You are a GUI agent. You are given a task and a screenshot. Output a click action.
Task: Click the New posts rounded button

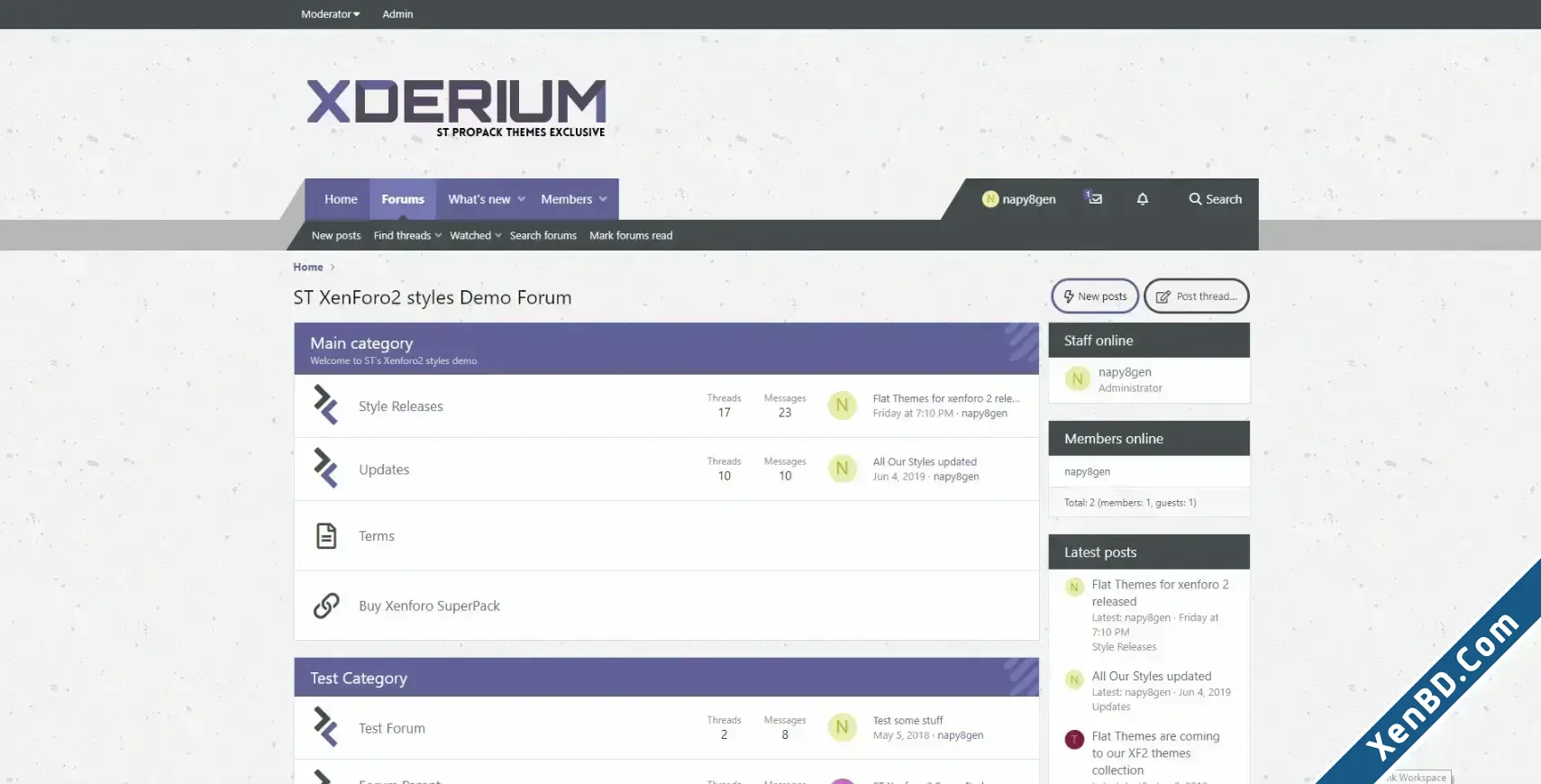tap(1095, 296)
